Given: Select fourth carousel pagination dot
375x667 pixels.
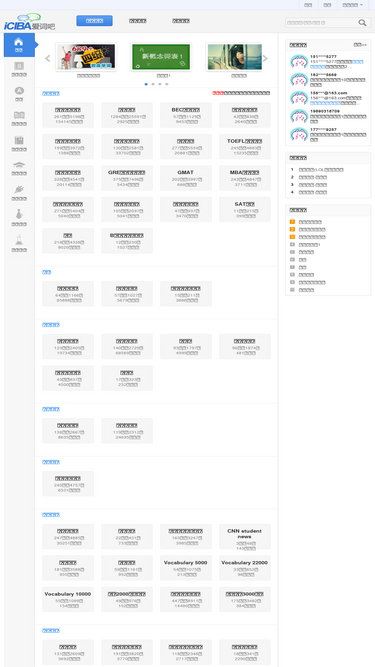Looking at the screenshot, I should coord(167,84).
